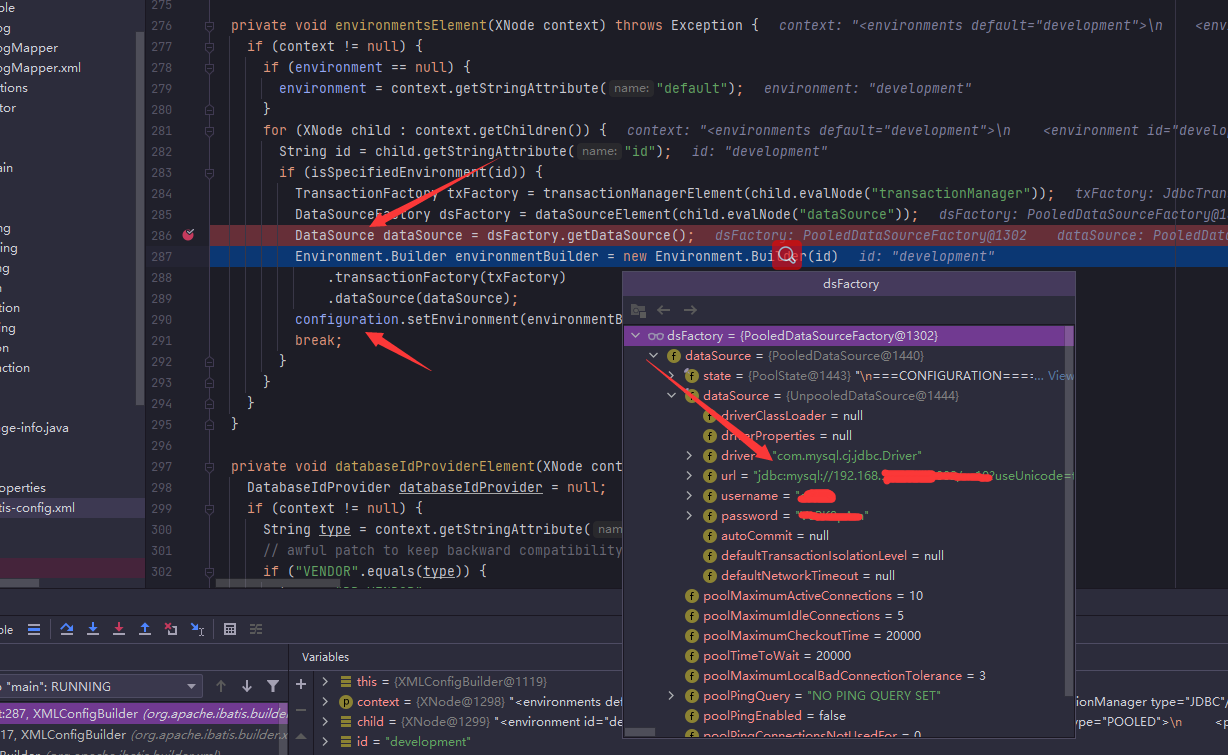Click the Set Value Source icon in dsFactory popup

(x=638, y=310)
